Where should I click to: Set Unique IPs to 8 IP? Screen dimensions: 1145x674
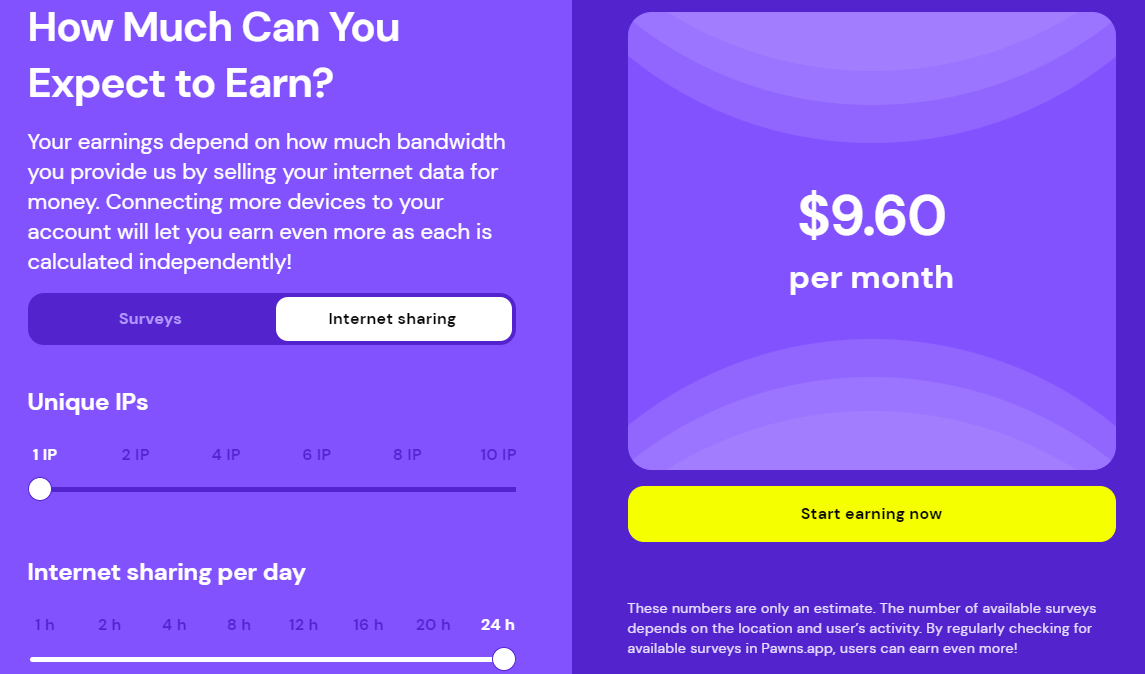click(x=407, y=455)
